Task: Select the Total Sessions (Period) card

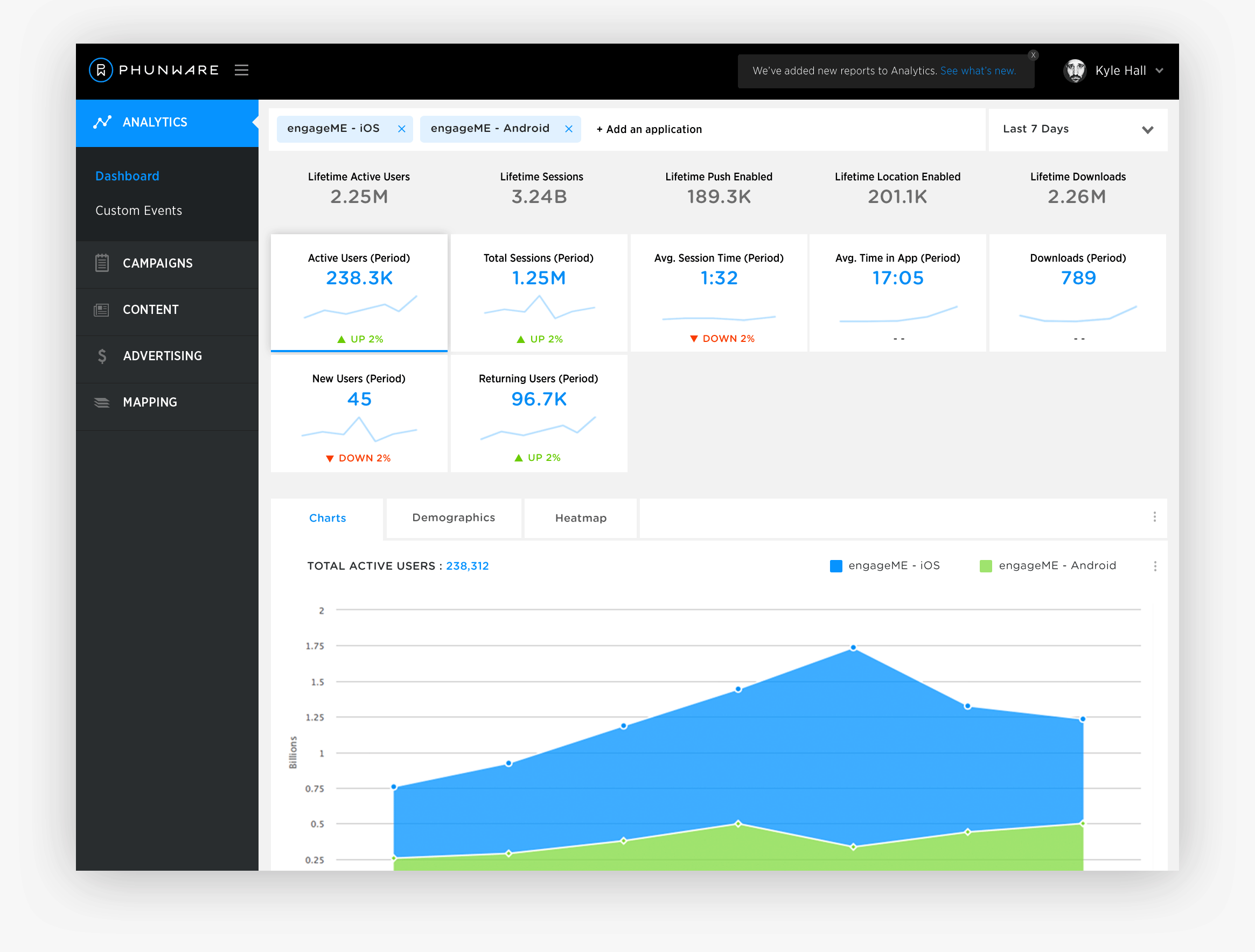Action: [539, 293]
